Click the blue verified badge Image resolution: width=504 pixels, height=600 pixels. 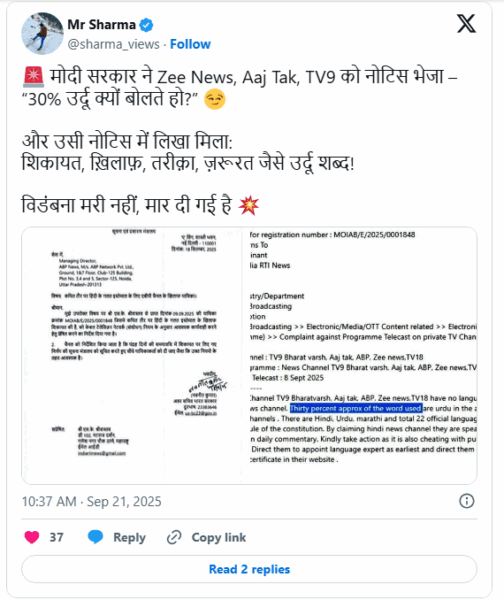pyautogui.click(x=146, y=25)
